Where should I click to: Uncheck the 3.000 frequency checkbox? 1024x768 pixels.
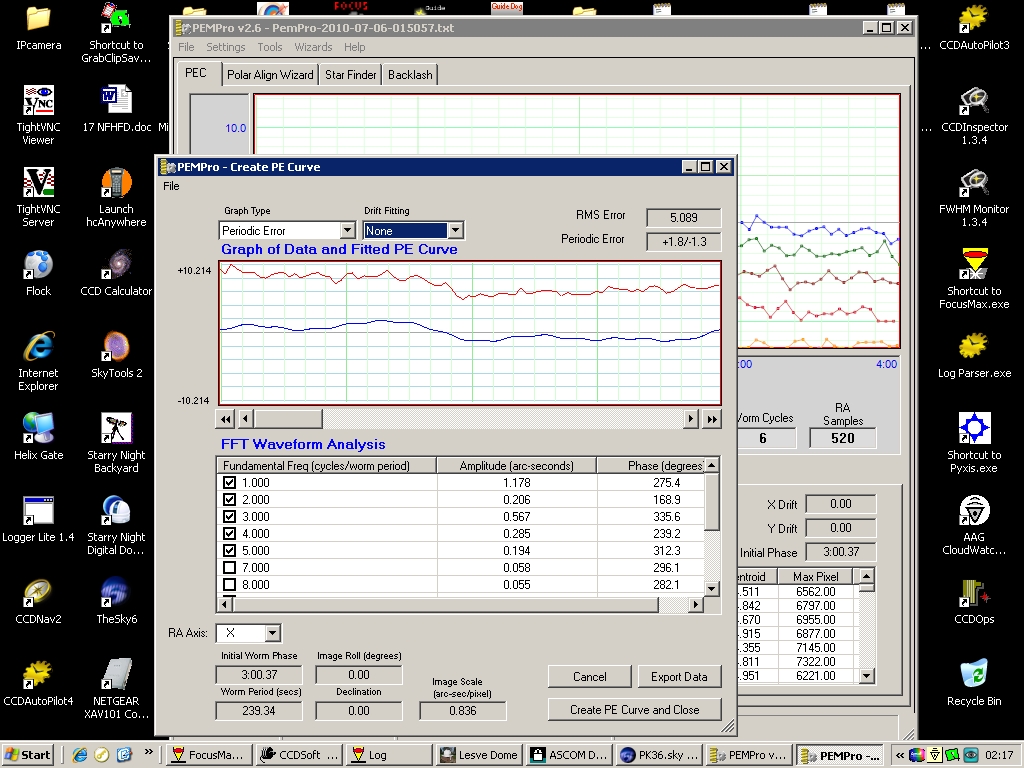[229, 517]
